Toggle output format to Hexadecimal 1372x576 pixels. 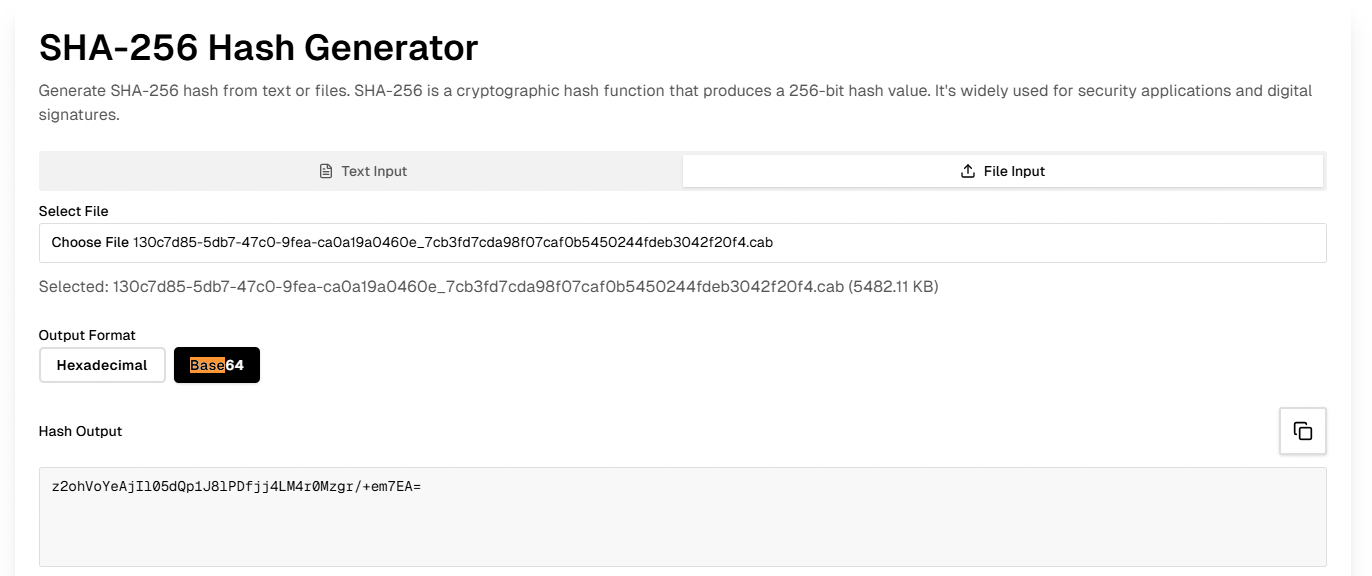[x=101, y=364]
